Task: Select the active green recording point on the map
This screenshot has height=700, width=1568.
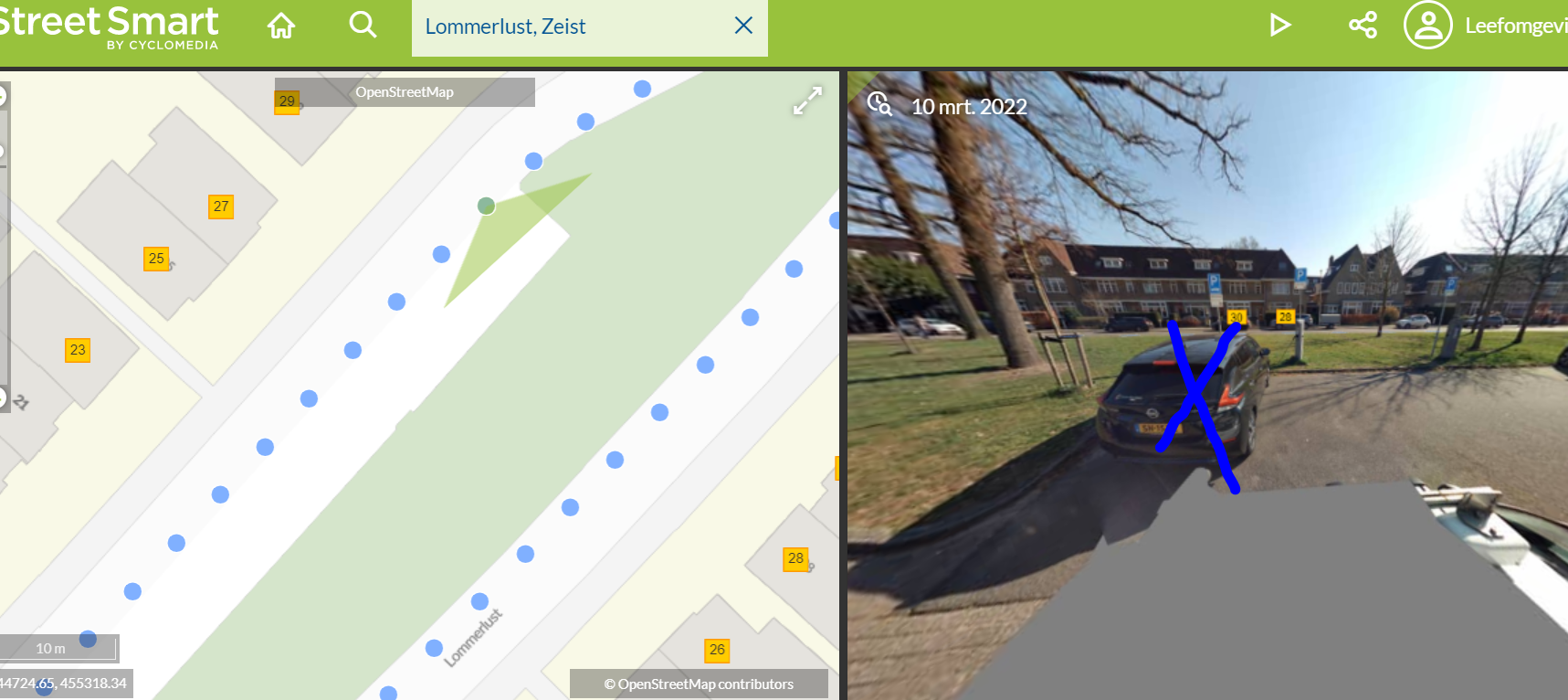Action: 487,206
